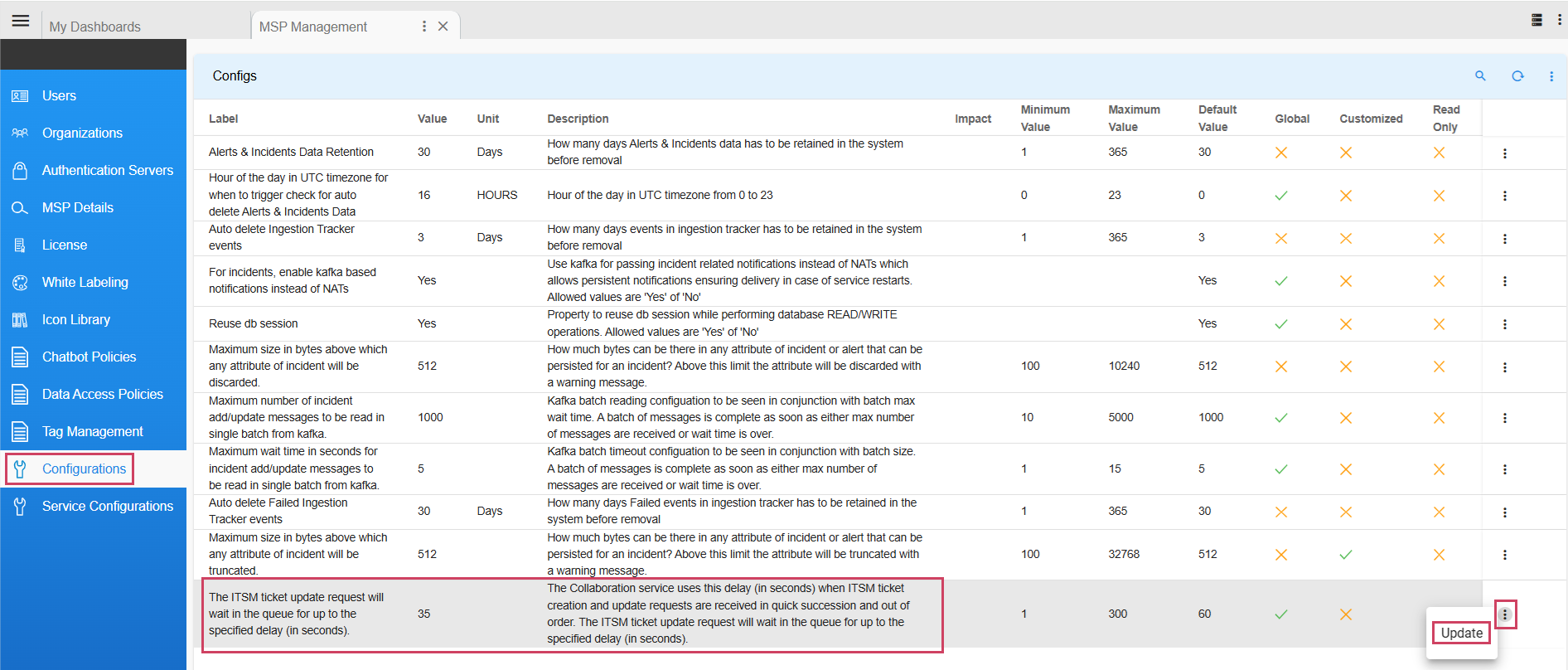Switch to the My Dashboards tab
The width and height of the screenshot is (1568, 670).
click(95, 27)
